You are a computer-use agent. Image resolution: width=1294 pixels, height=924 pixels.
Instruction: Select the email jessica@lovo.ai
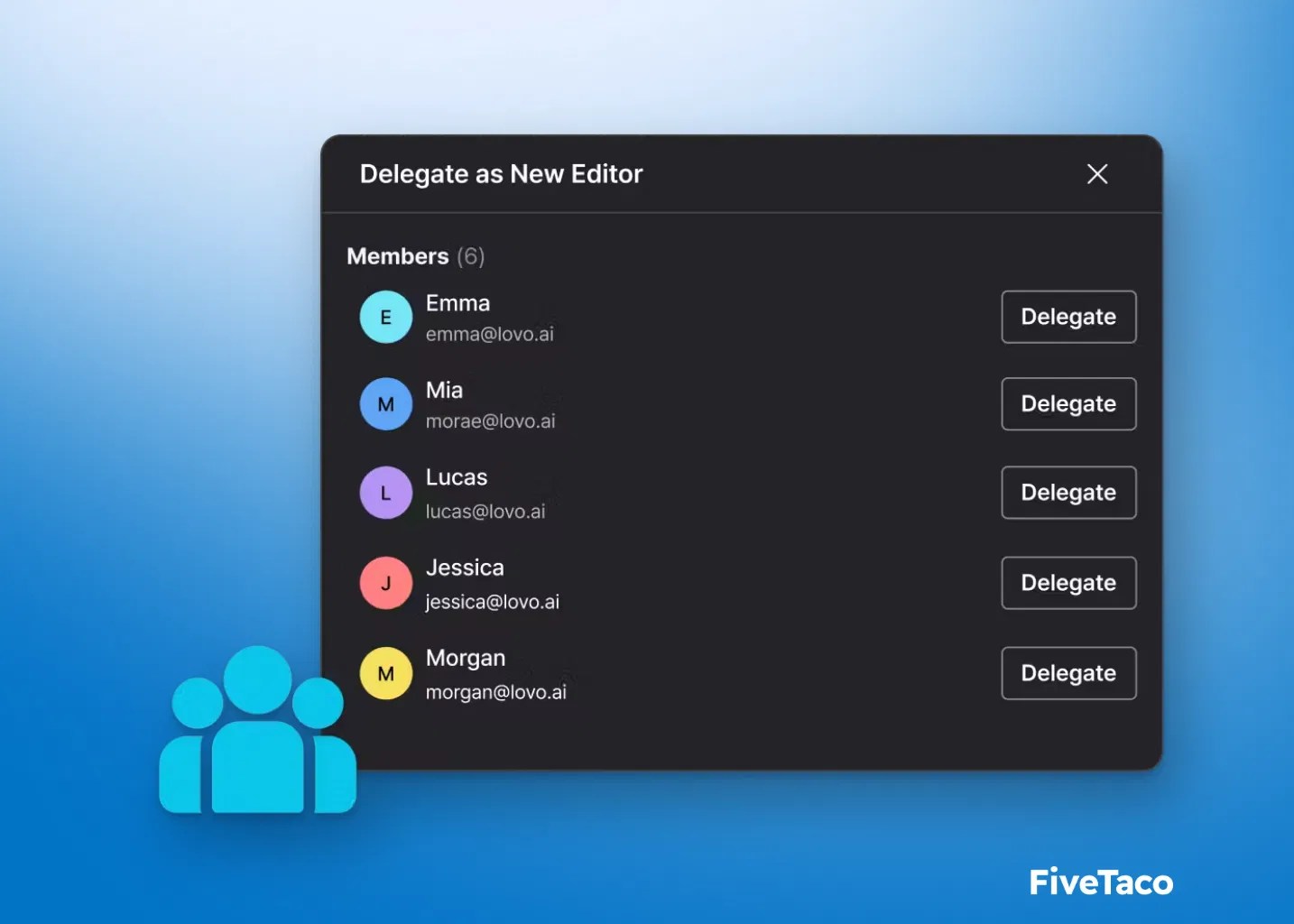[x=493, y=602]
